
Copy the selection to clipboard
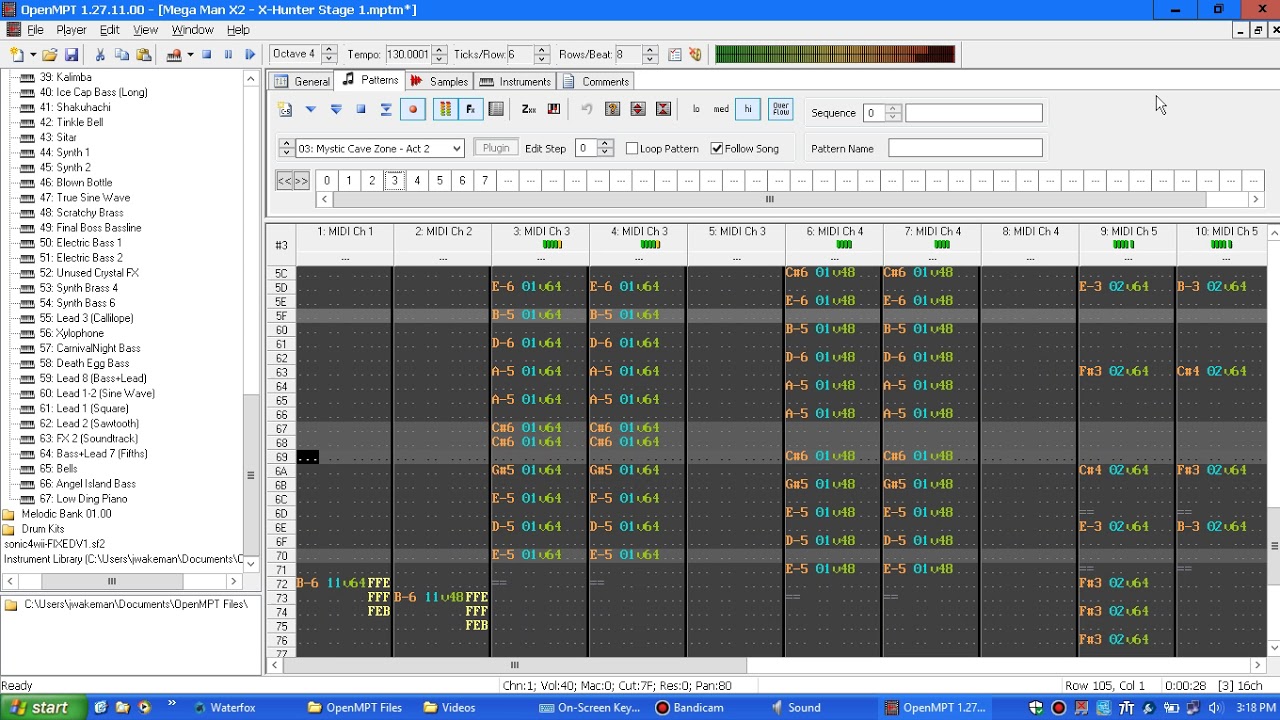coord(122,55)
